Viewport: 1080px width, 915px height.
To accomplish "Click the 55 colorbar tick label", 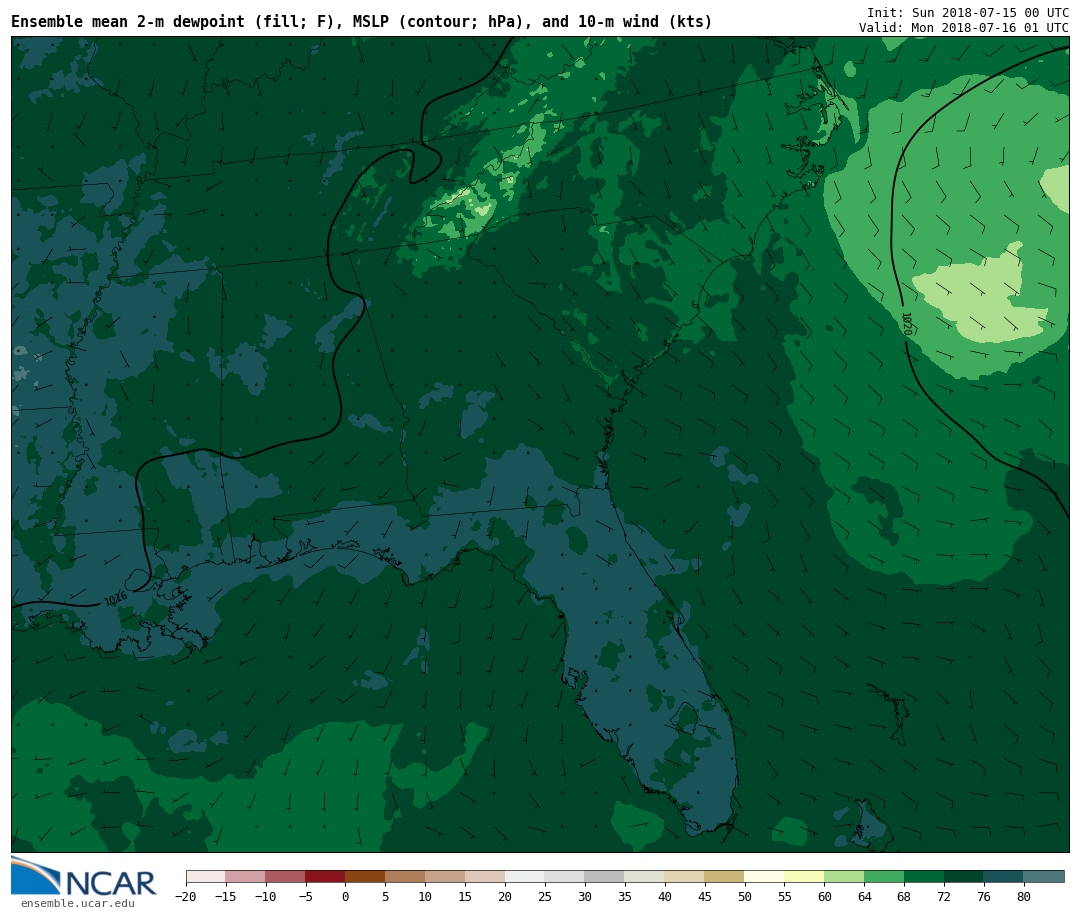I will [785, 897].
